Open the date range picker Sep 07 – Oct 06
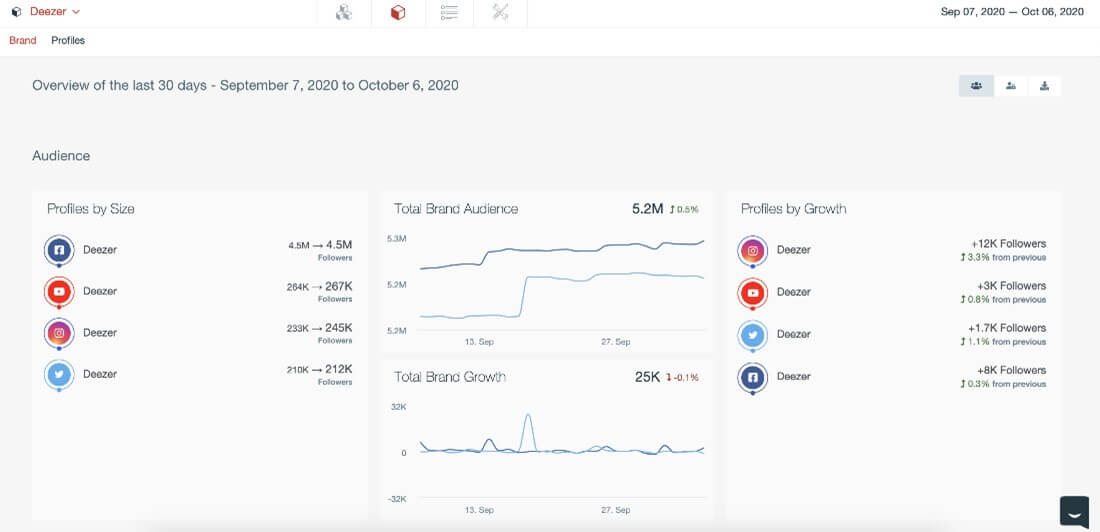The width and height of the screenshot is (1100, 532). [1012, 12]
